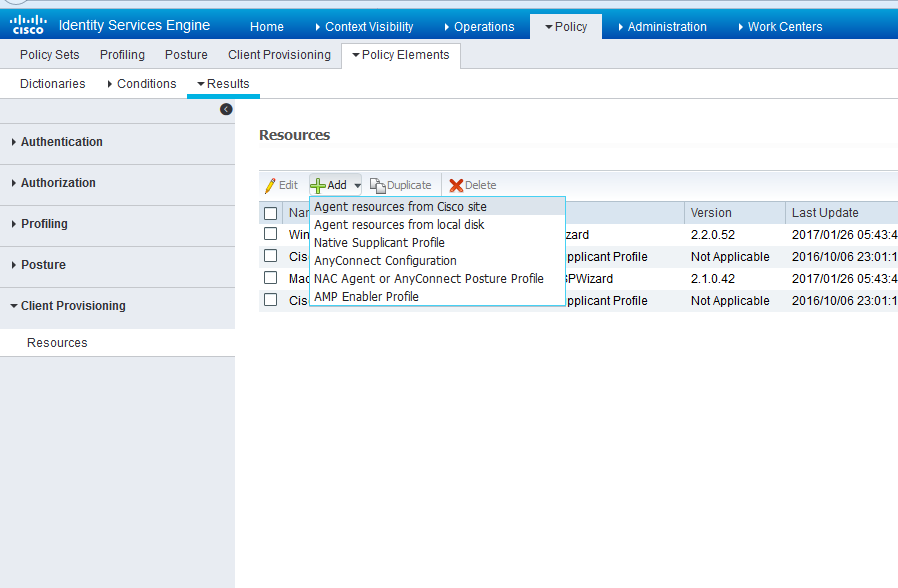Check the row updated 2016/10/06 above version 2.1.0.42
The height and width of the screenshot is (588, 898).
270,256
